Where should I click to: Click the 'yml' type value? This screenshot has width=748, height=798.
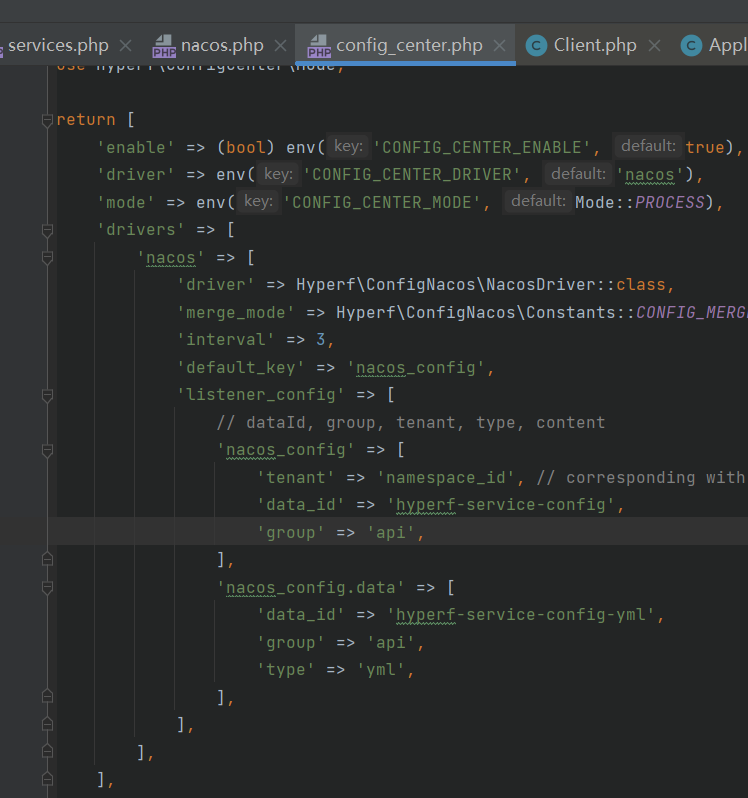(382, 670)
